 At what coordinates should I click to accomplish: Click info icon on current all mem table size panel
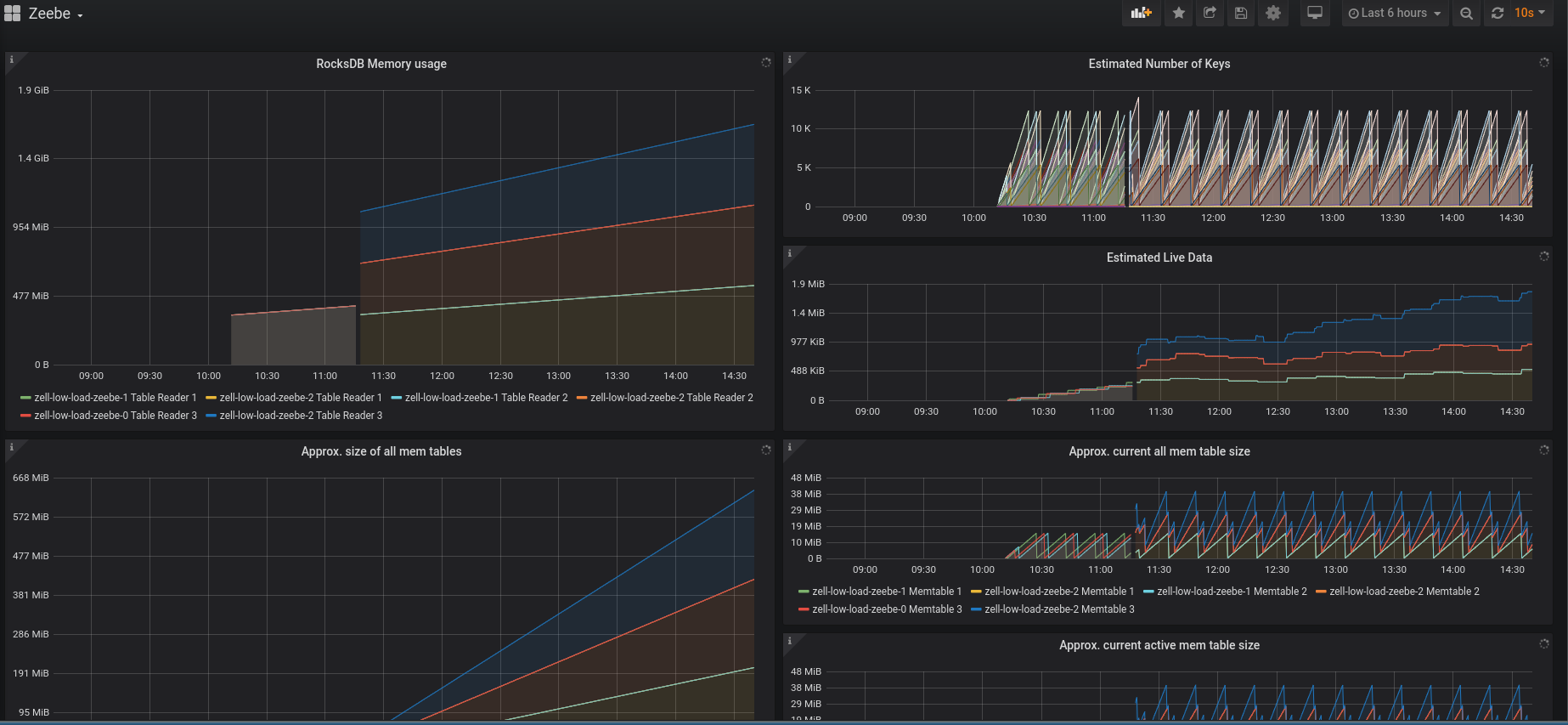tap(790, 447)
